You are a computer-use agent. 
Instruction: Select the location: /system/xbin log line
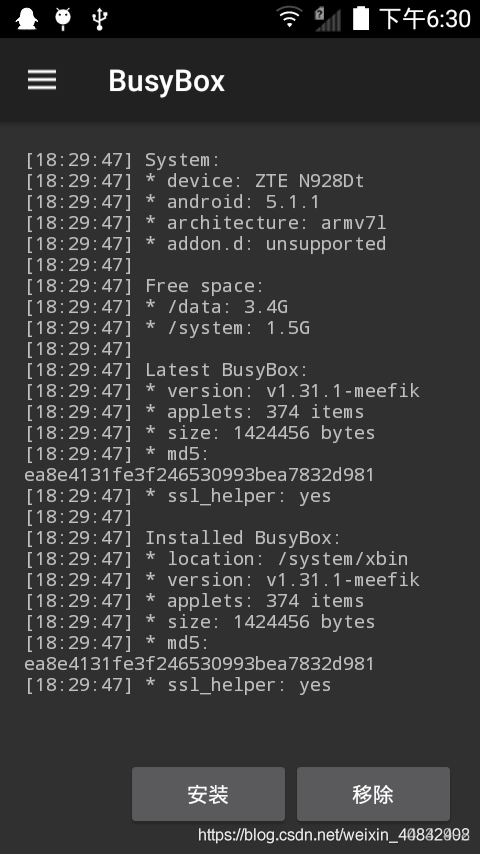click(216, 559)
